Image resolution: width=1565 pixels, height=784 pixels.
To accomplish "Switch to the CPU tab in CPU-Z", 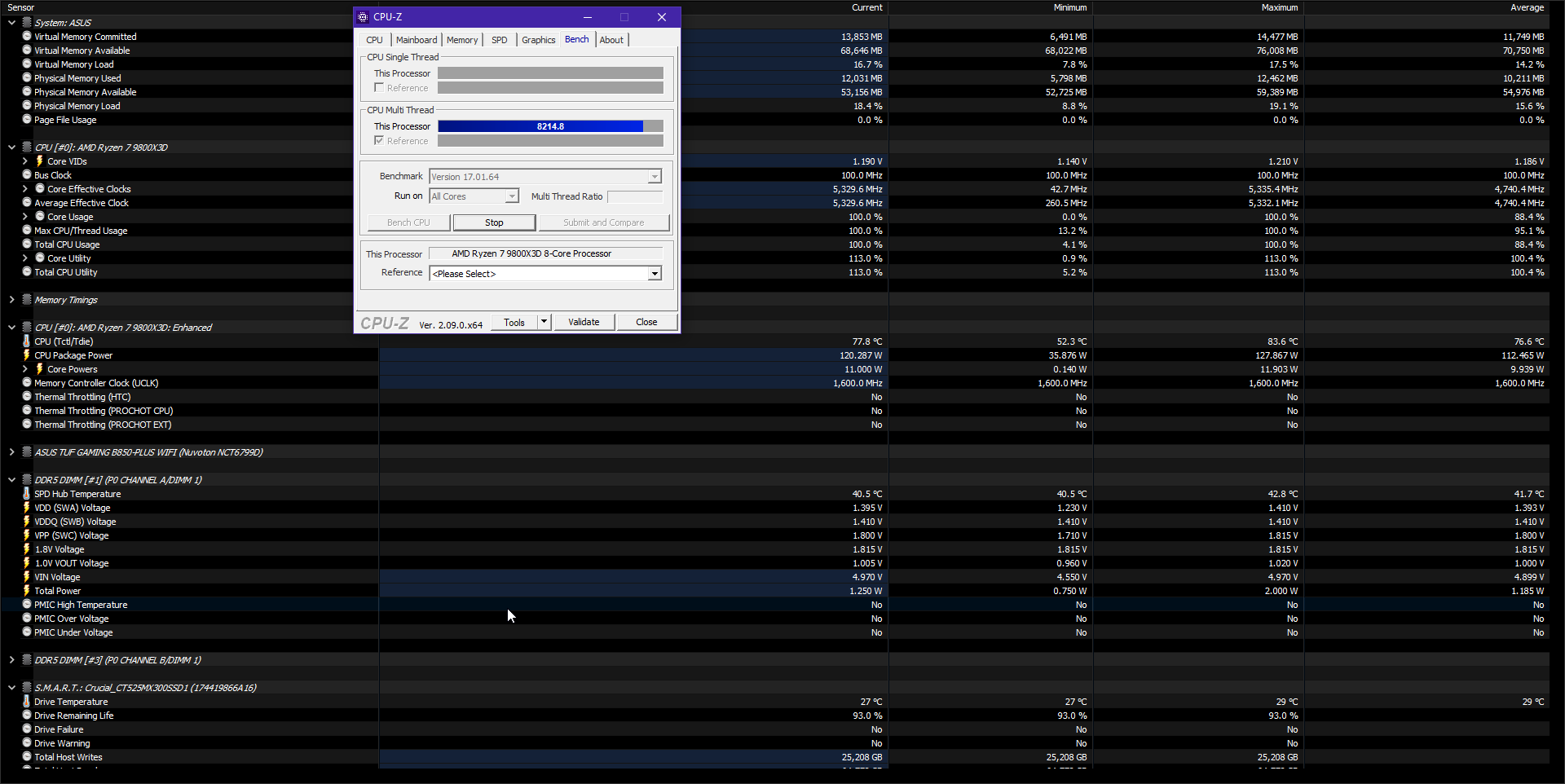I will 374,40.
